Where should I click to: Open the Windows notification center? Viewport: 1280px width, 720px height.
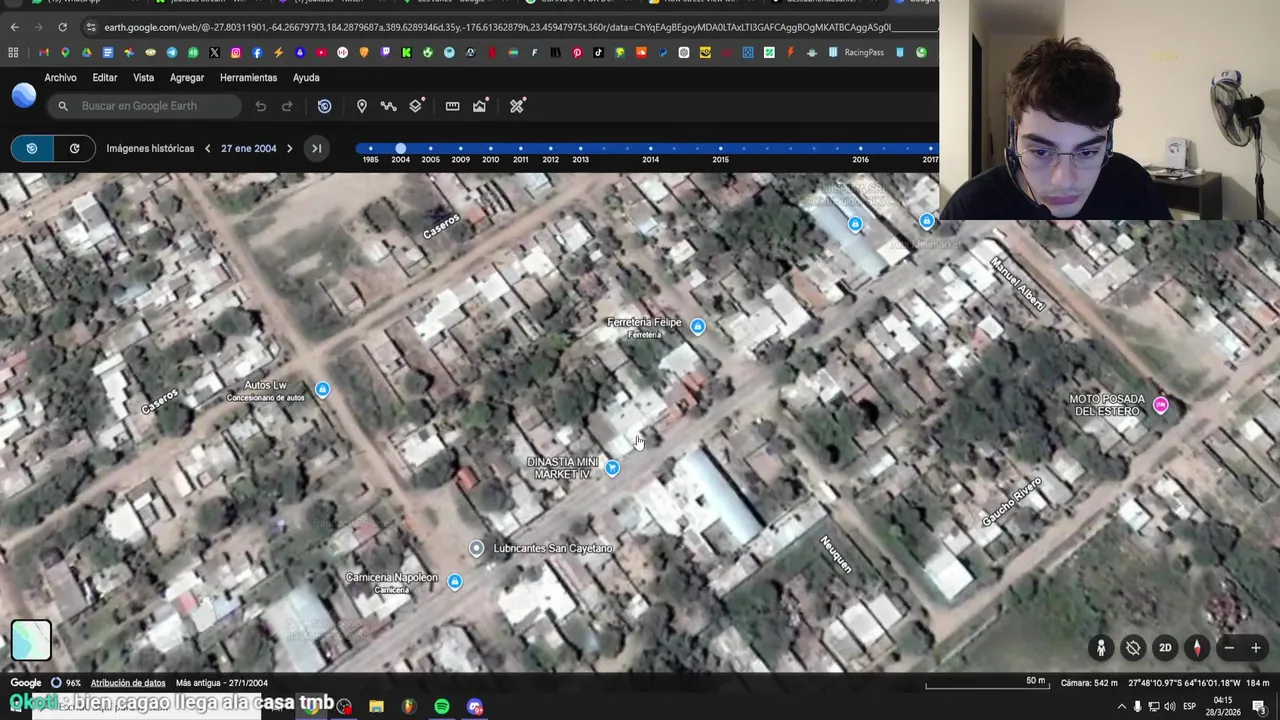tap(1259, 706)
